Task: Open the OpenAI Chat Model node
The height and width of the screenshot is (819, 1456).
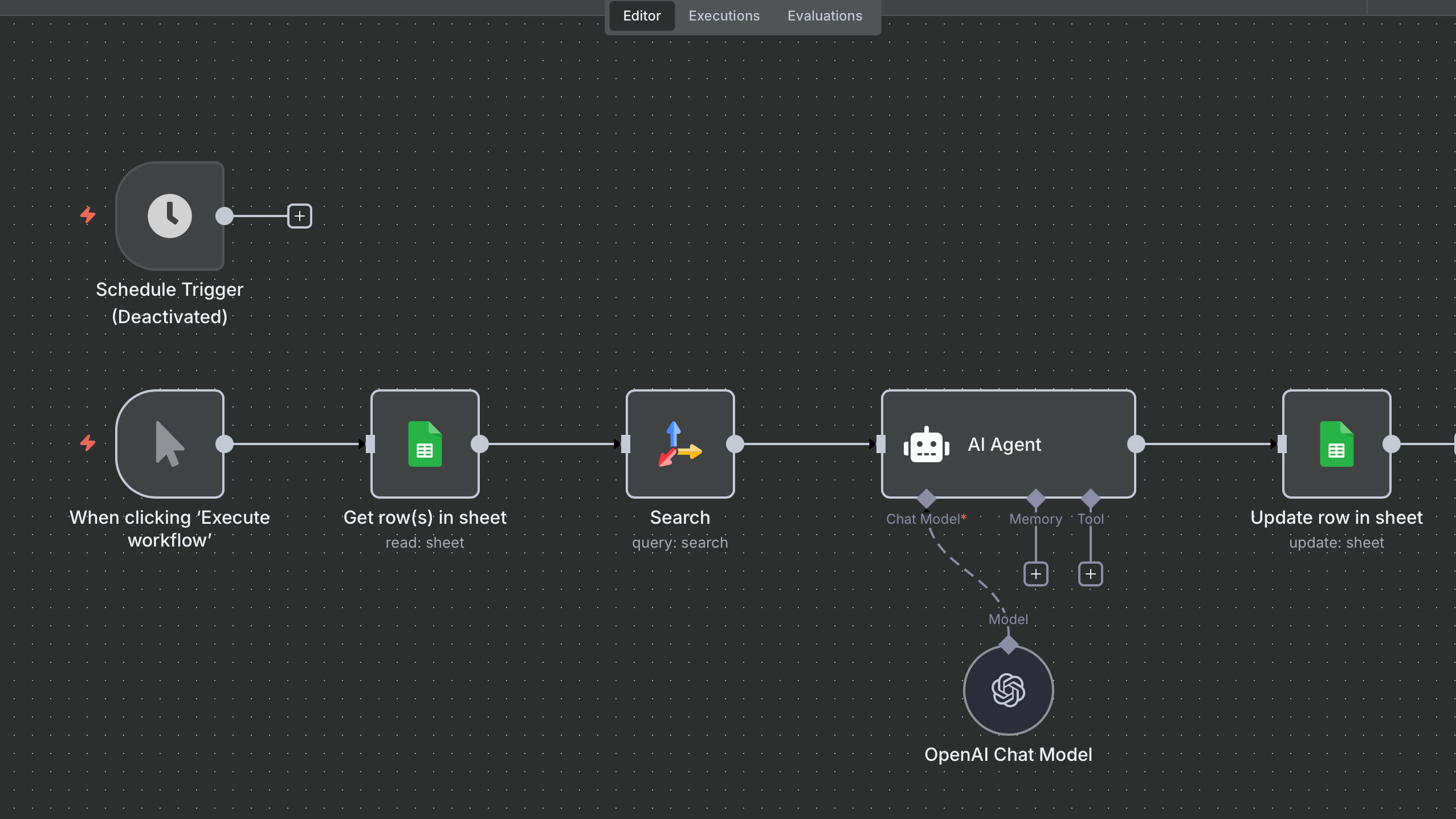Action: pyautogui.click(x=1008, y=690)
